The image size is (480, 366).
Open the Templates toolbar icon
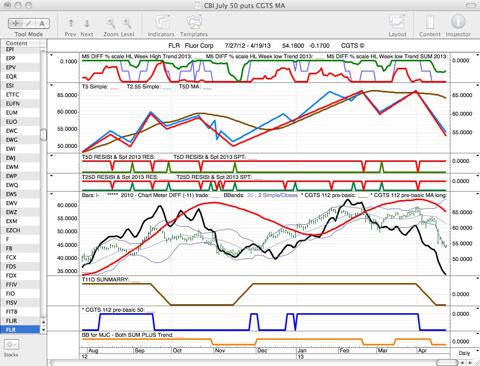tap(194, 23)
